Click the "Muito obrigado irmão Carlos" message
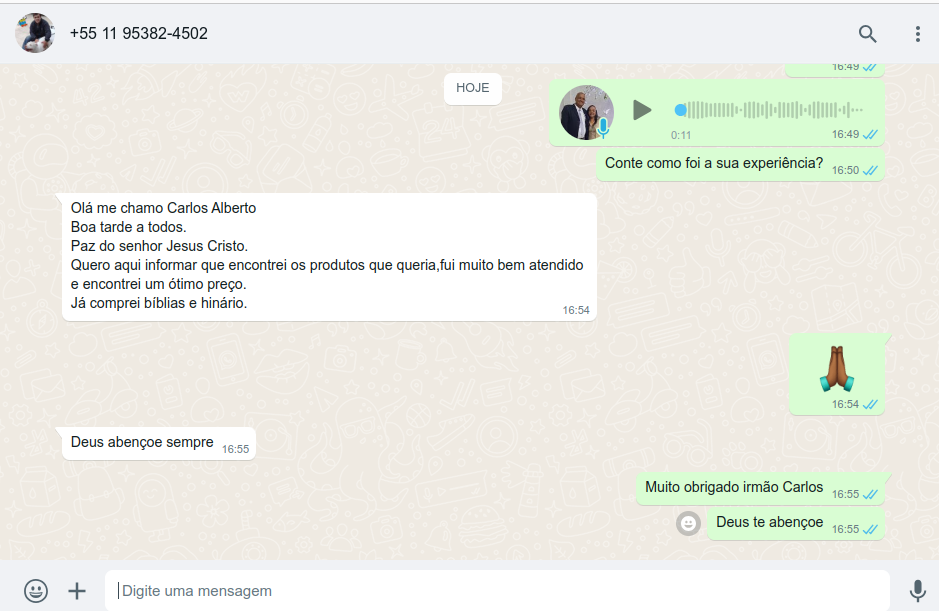939x611 pixels. [734, 488]
